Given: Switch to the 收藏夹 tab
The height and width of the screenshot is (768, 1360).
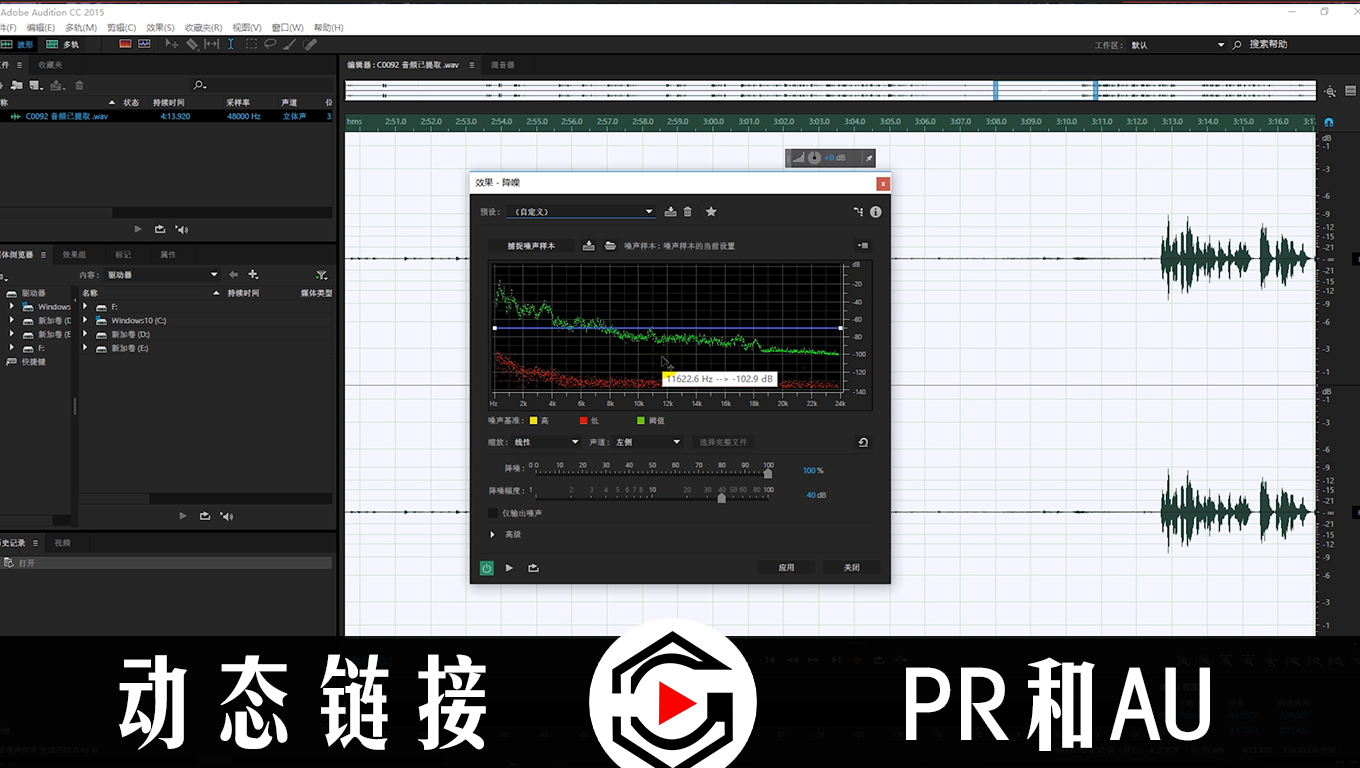Looking at the screenshot, I should click(50, 65).
